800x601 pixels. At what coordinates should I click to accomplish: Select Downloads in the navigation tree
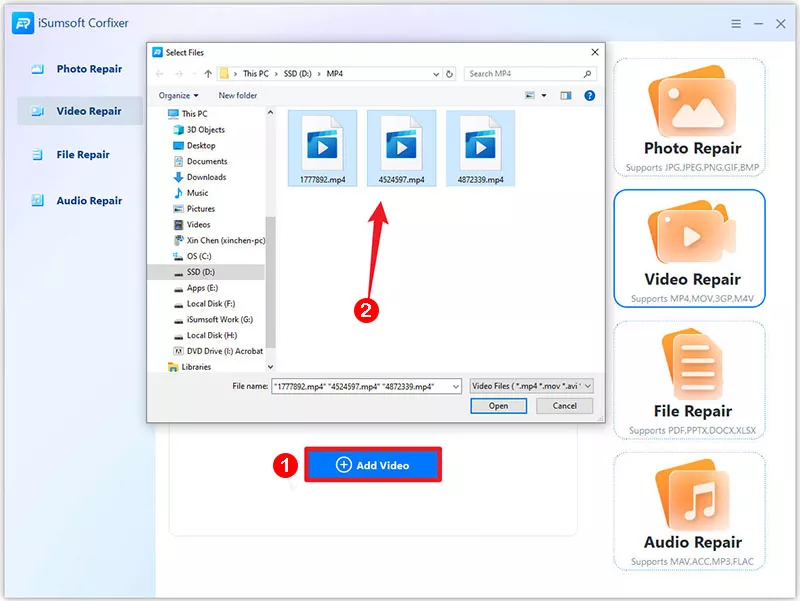[206, 177]
